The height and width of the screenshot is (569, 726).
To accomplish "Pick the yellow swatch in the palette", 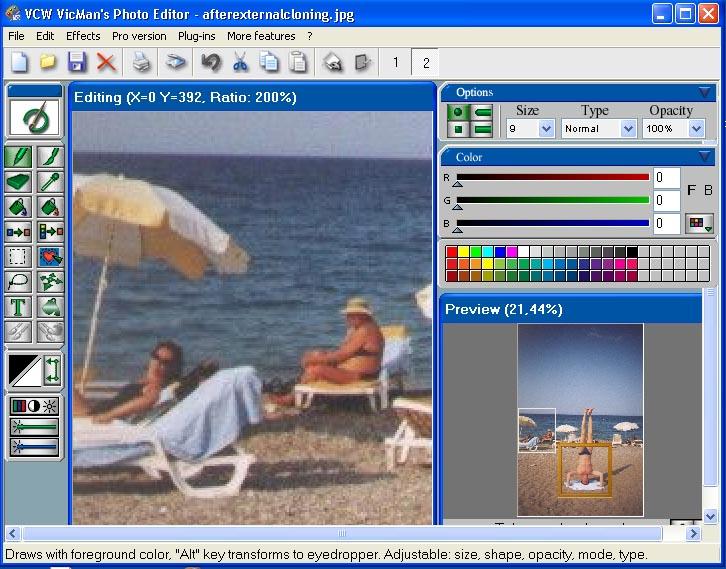I will click(463, 252).
